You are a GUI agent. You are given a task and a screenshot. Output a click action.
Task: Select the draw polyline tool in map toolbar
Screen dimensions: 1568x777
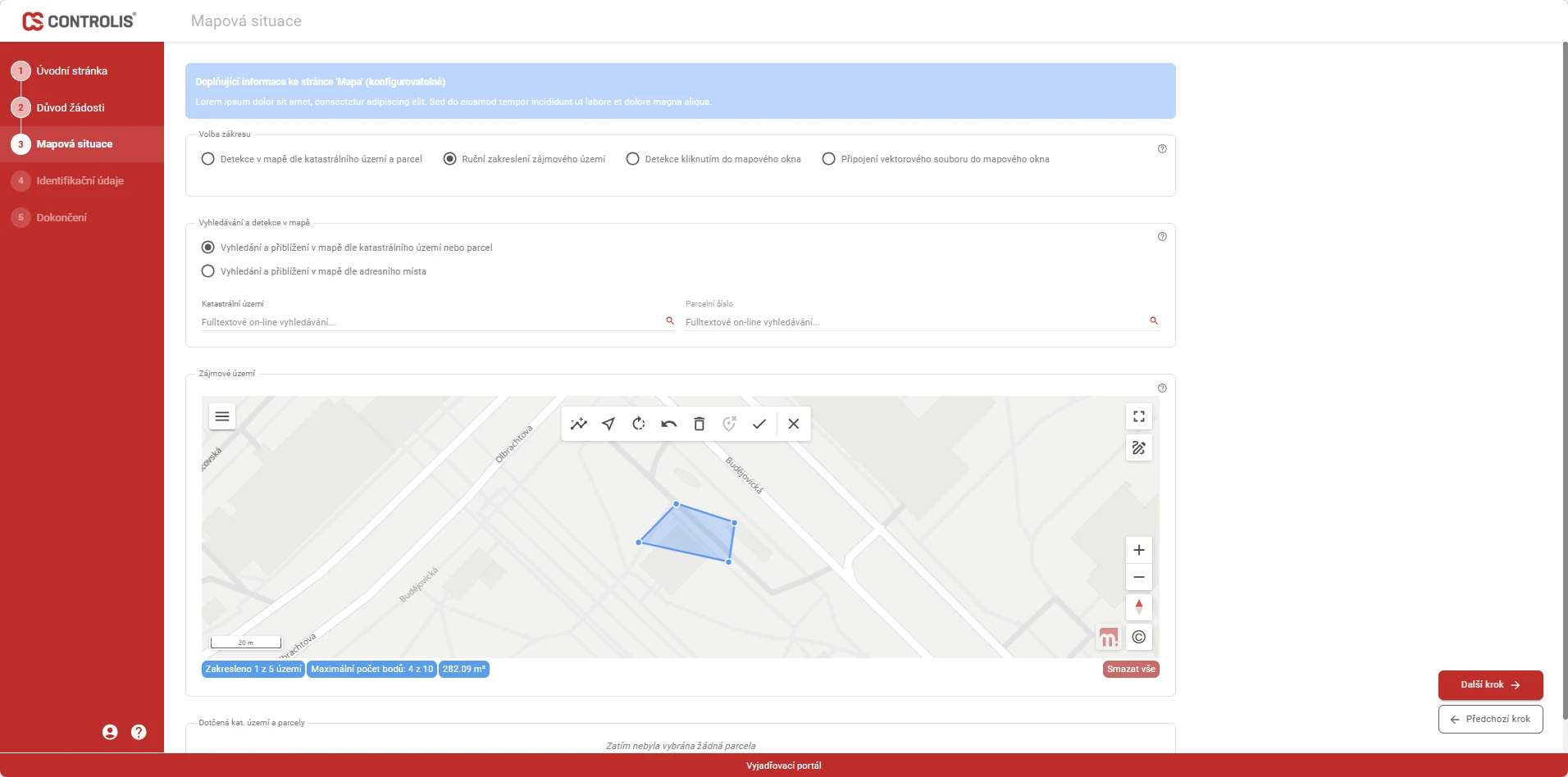579,424
